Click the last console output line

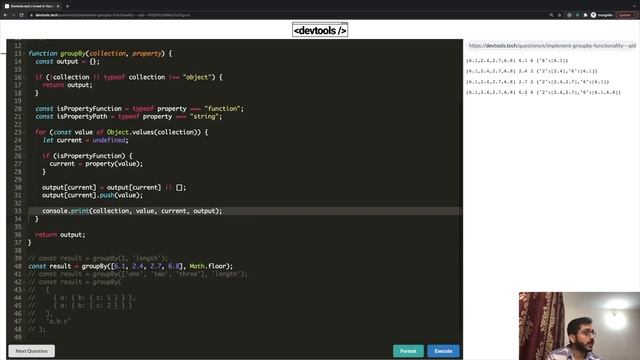tap(543, 92)
